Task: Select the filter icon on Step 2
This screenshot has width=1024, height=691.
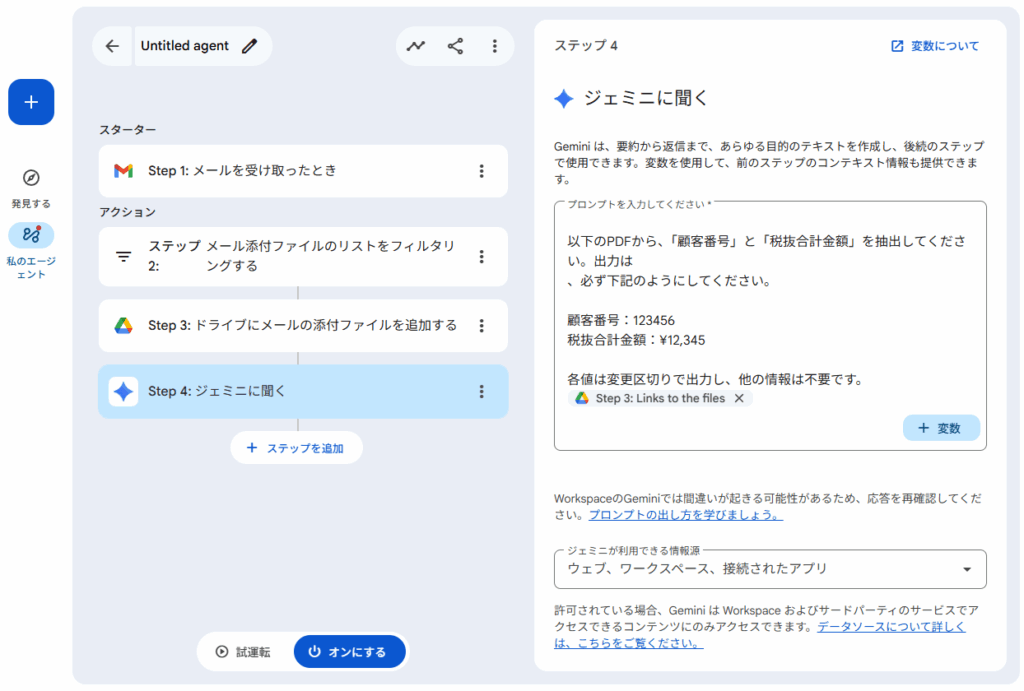Action: tap(122, 256)
